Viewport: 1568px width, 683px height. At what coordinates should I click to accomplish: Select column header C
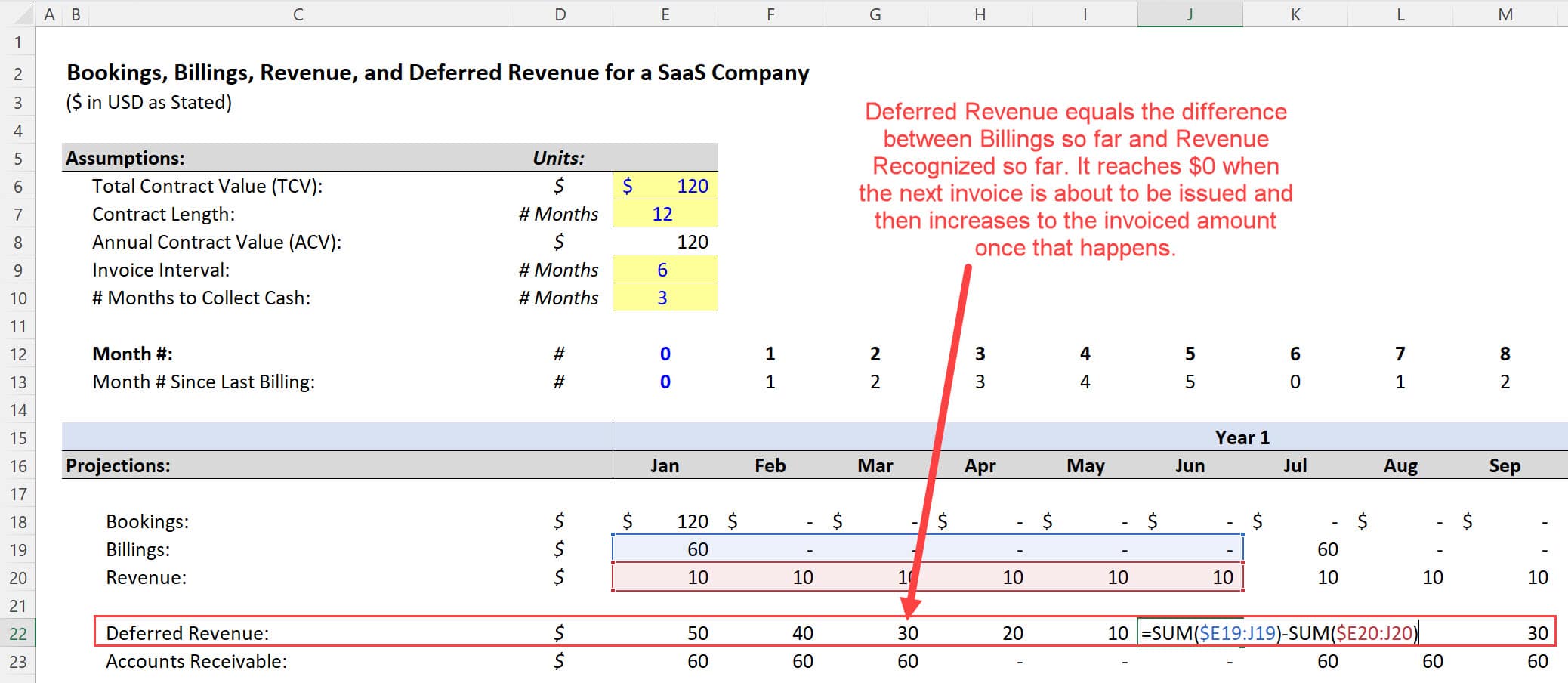pyautogui.click(x=298, y=13)
